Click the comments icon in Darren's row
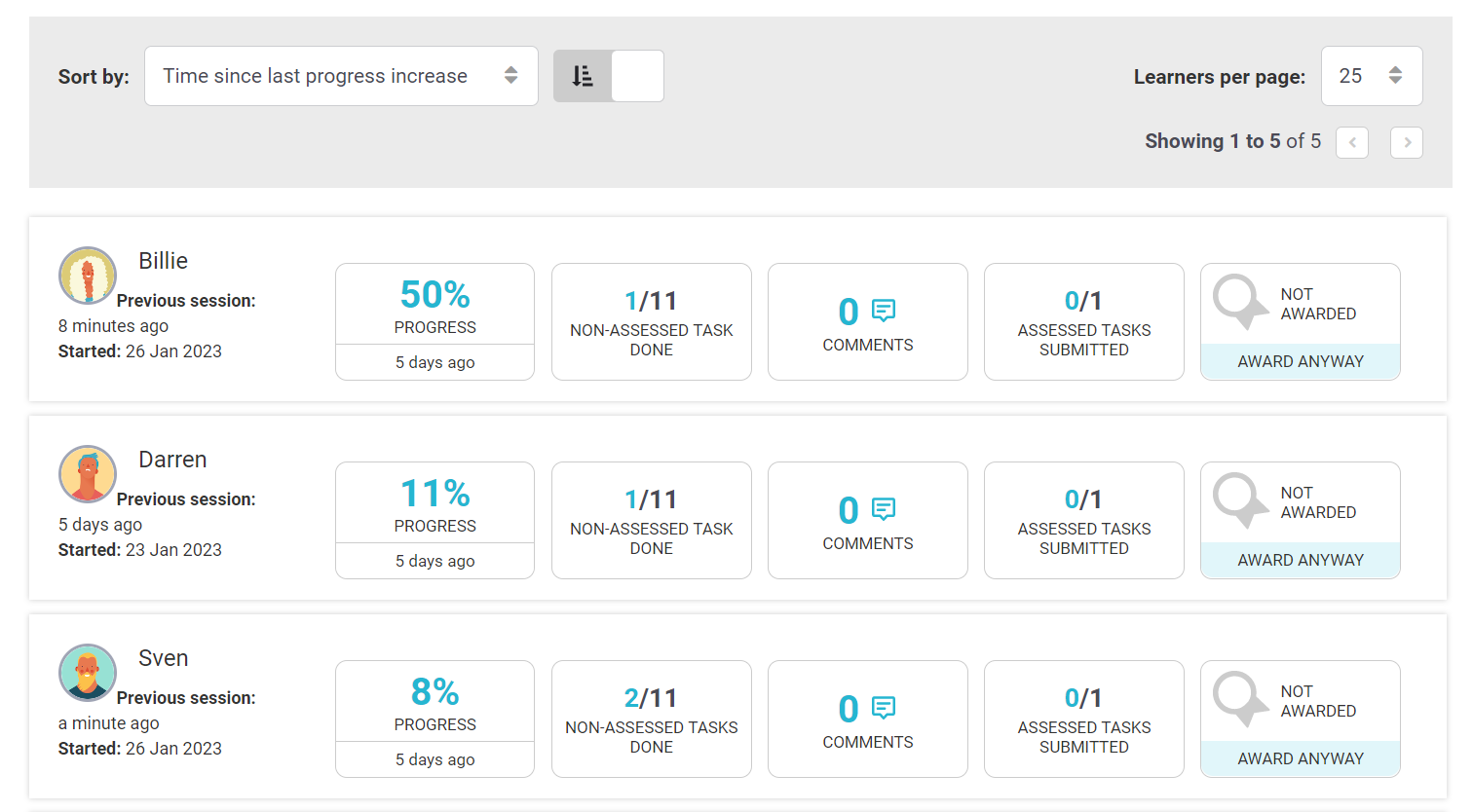The width and height of the screenshot is (1473, 812). pos(883,509)
